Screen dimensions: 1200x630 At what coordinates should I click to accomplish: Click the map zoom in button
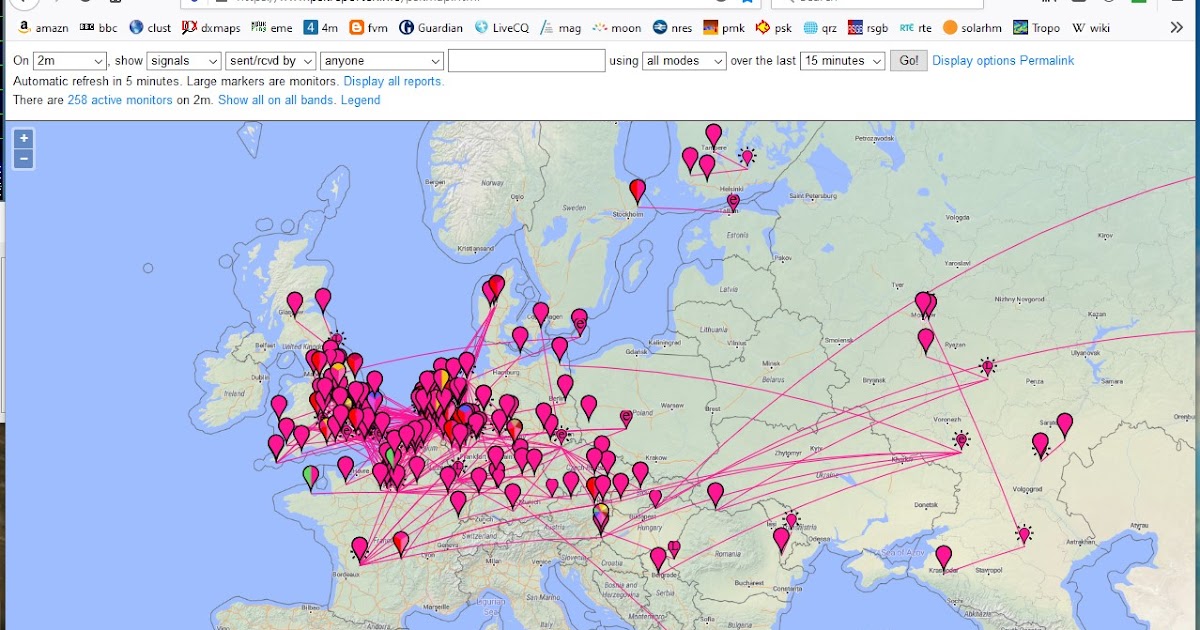pyautogui.click(x=22, y=137)
